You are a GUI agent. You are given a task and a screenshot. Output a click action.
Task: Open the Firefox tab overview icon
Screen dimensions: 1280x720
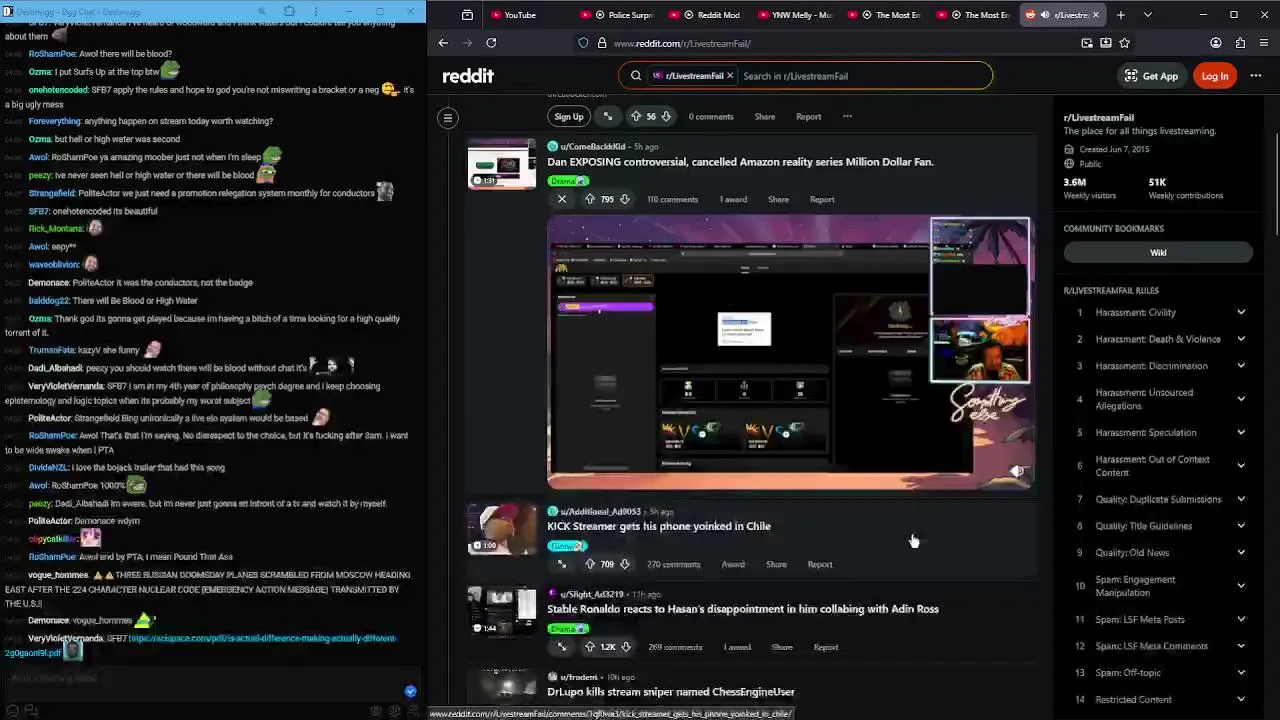click(x=467, y=15)
